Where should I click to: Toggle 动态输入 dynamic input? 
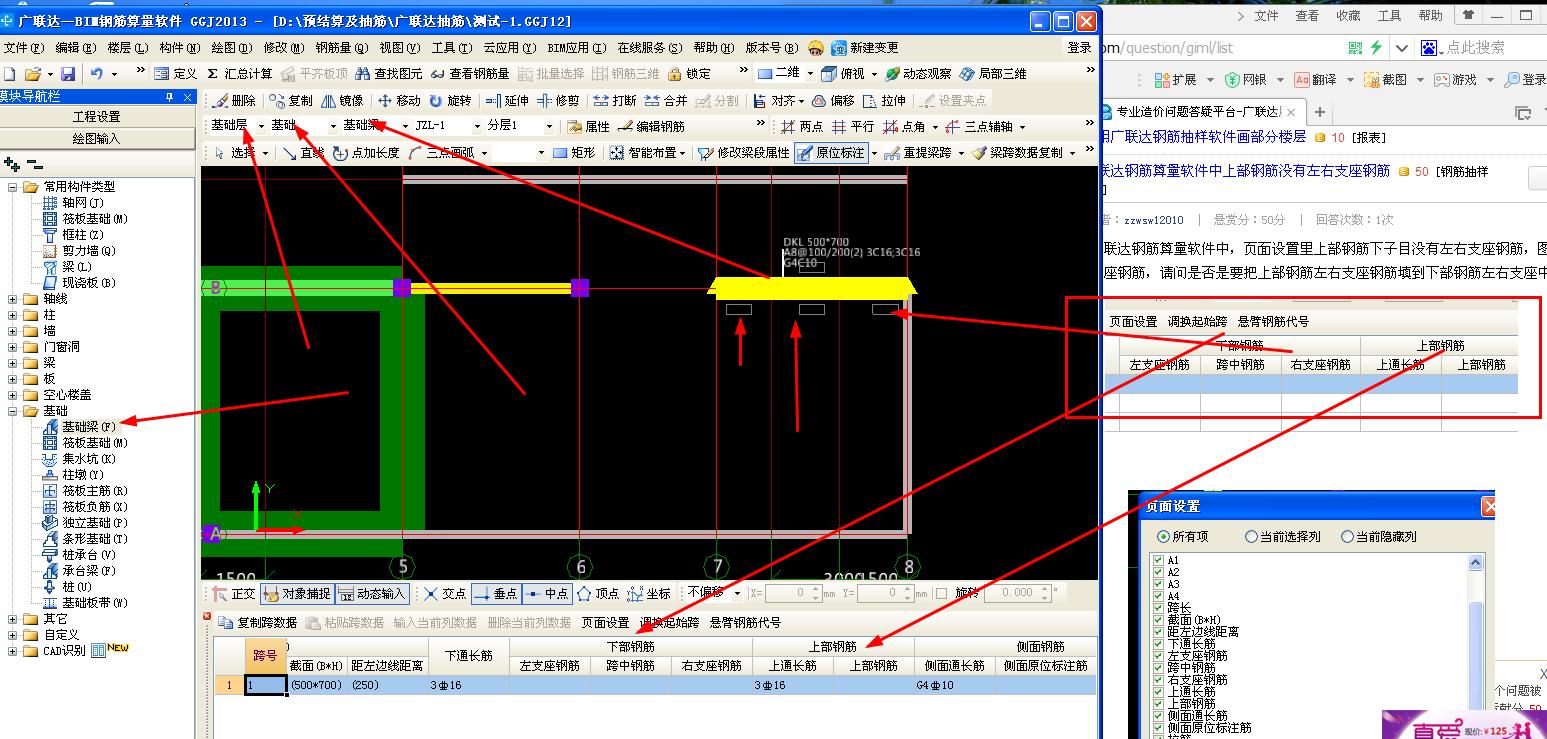372,594
